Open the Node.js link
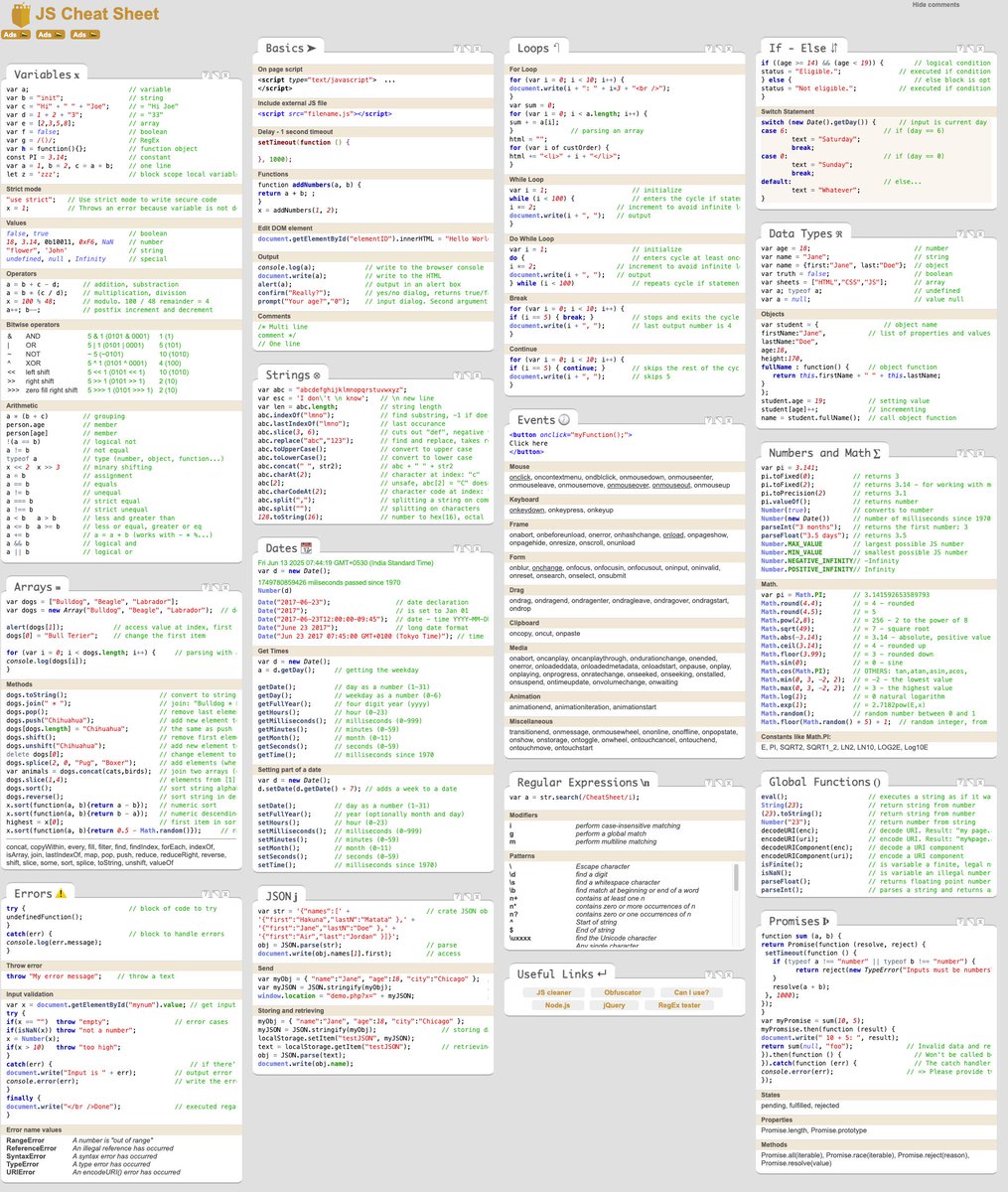This screenshot has width=1008, height=1192. coord(557,1005)
